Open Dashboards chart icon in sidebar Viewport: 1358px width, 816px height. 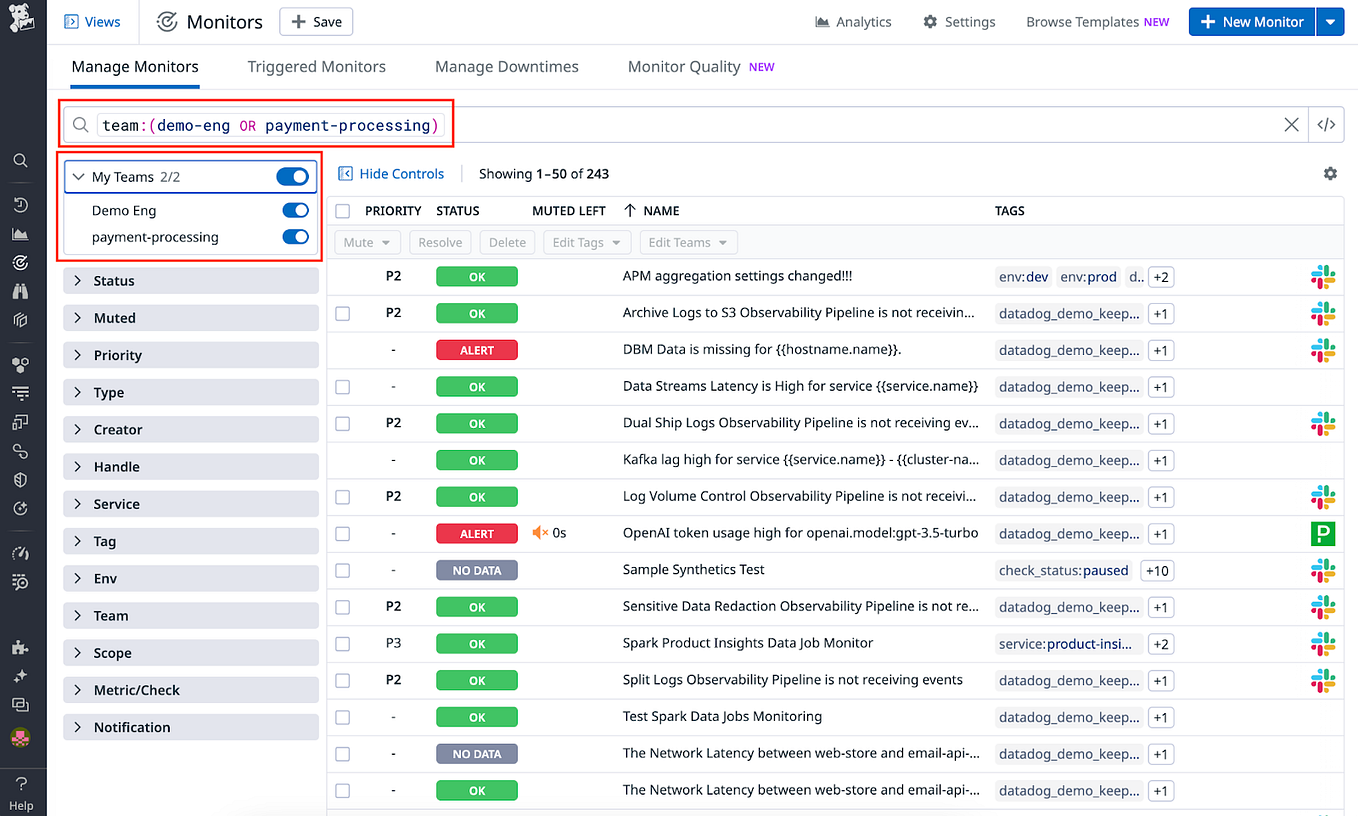click(x=20, y=233)
